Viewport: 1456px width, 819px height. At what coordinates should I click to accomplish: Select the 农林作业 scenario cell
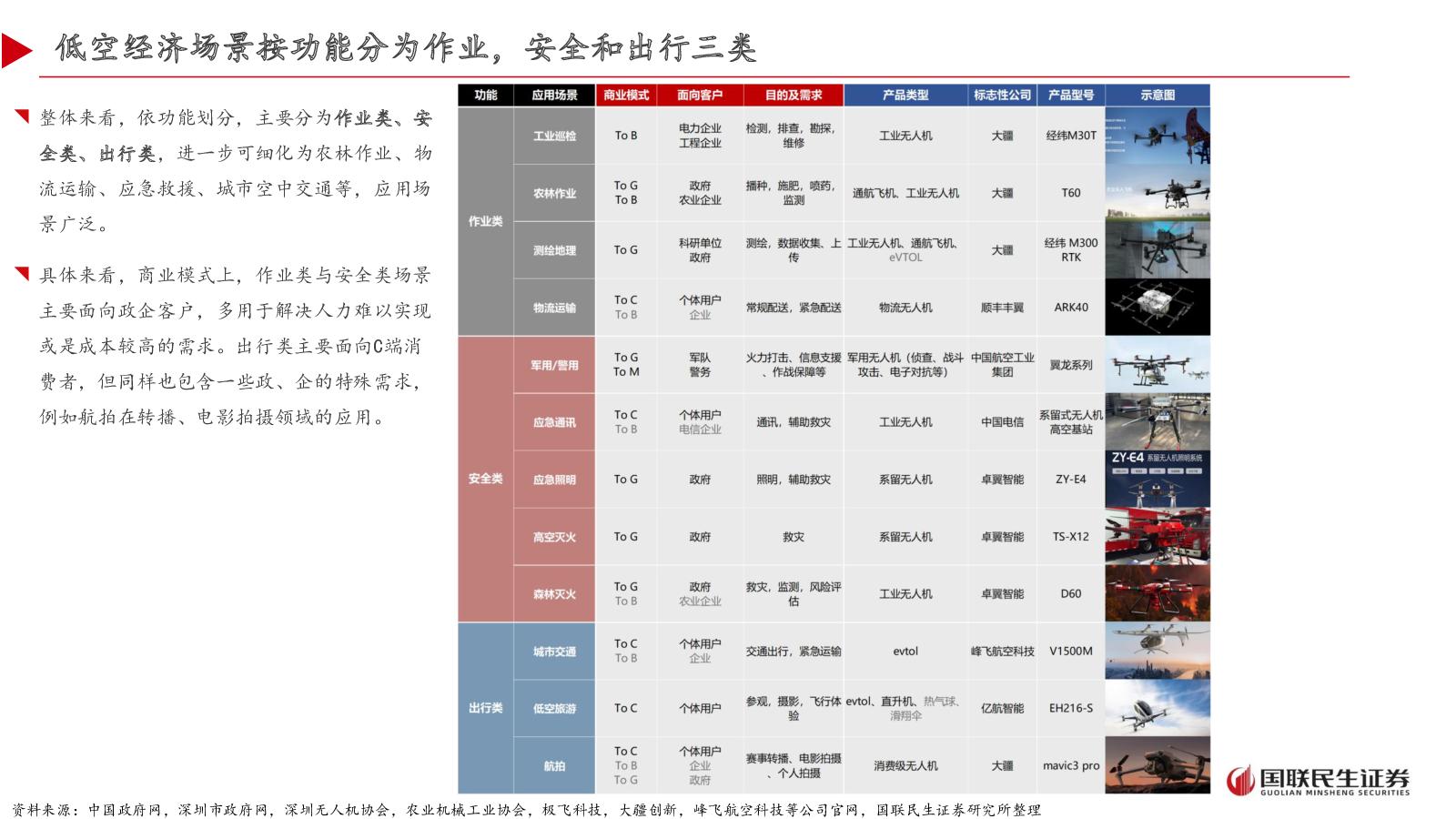554,193
